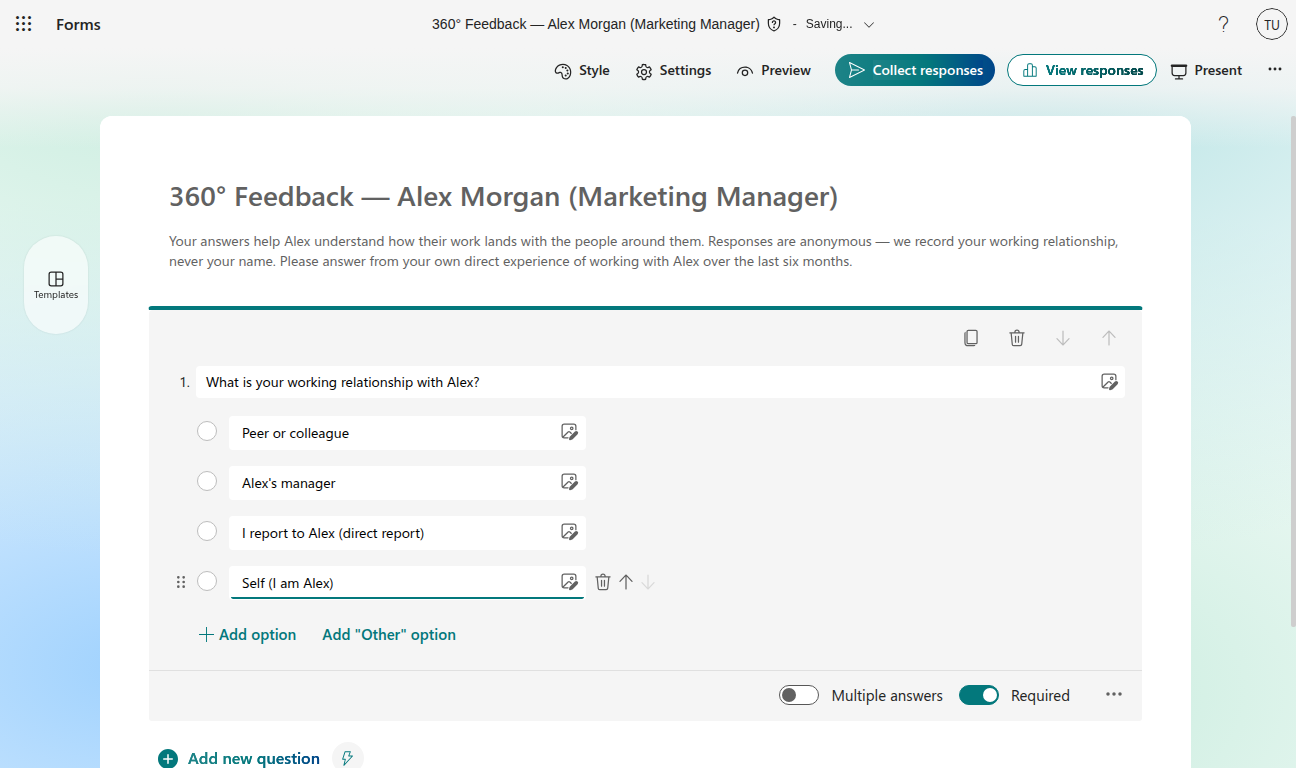Enable the Multiple answers toggle
Image resolution: width=1296 pixels, height=768 pixels.
pos(799,695)
